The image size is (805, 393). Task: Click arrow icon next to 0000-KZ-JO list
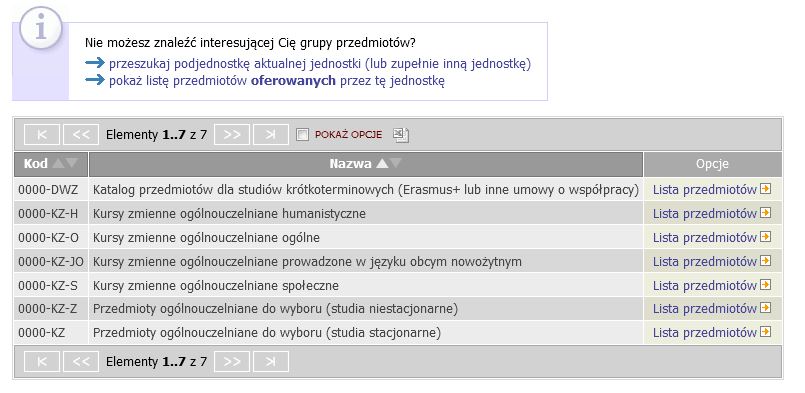coord(765,260)
